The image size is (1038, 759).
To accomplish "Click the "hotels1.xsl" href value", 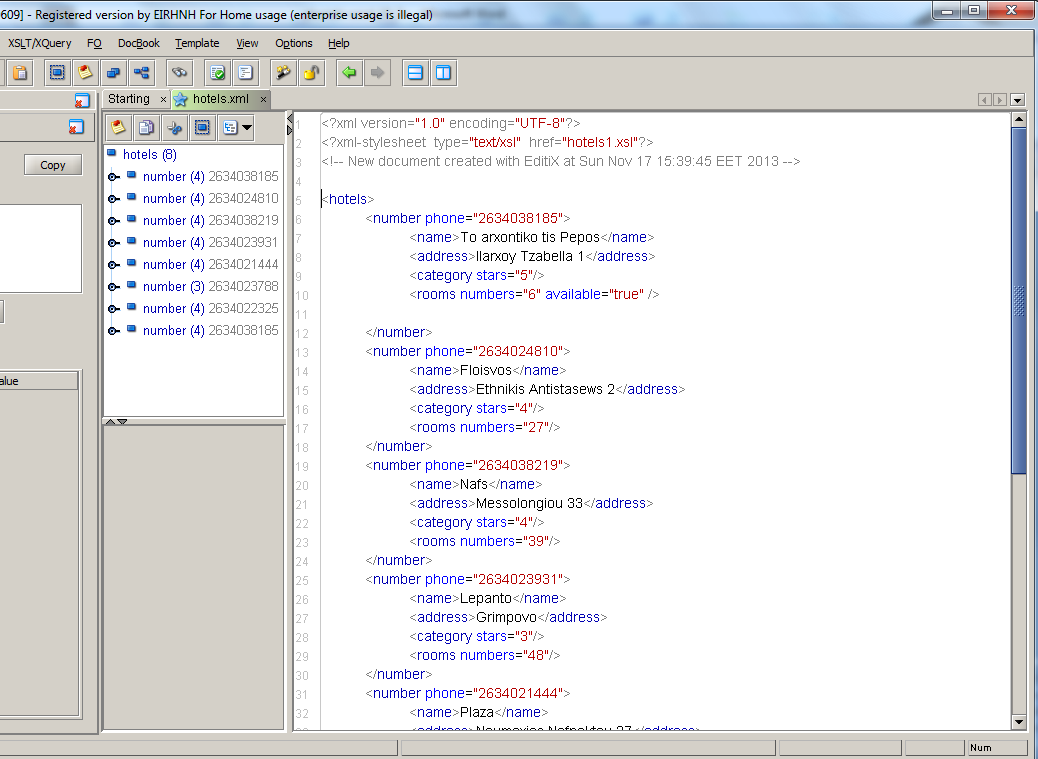I will click(600, 142).
